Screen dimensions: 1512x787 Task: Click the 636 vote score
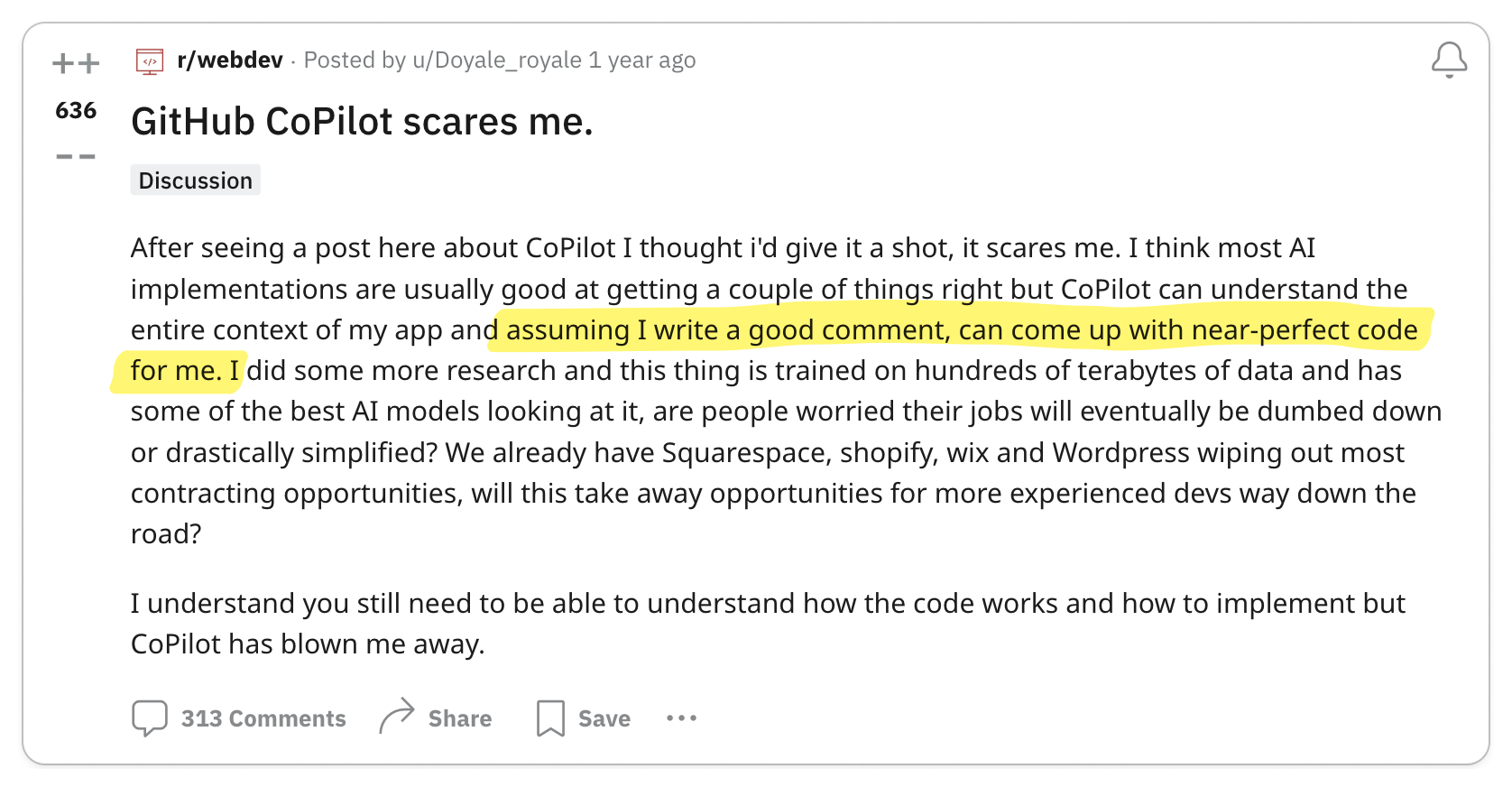coord(76,111)
